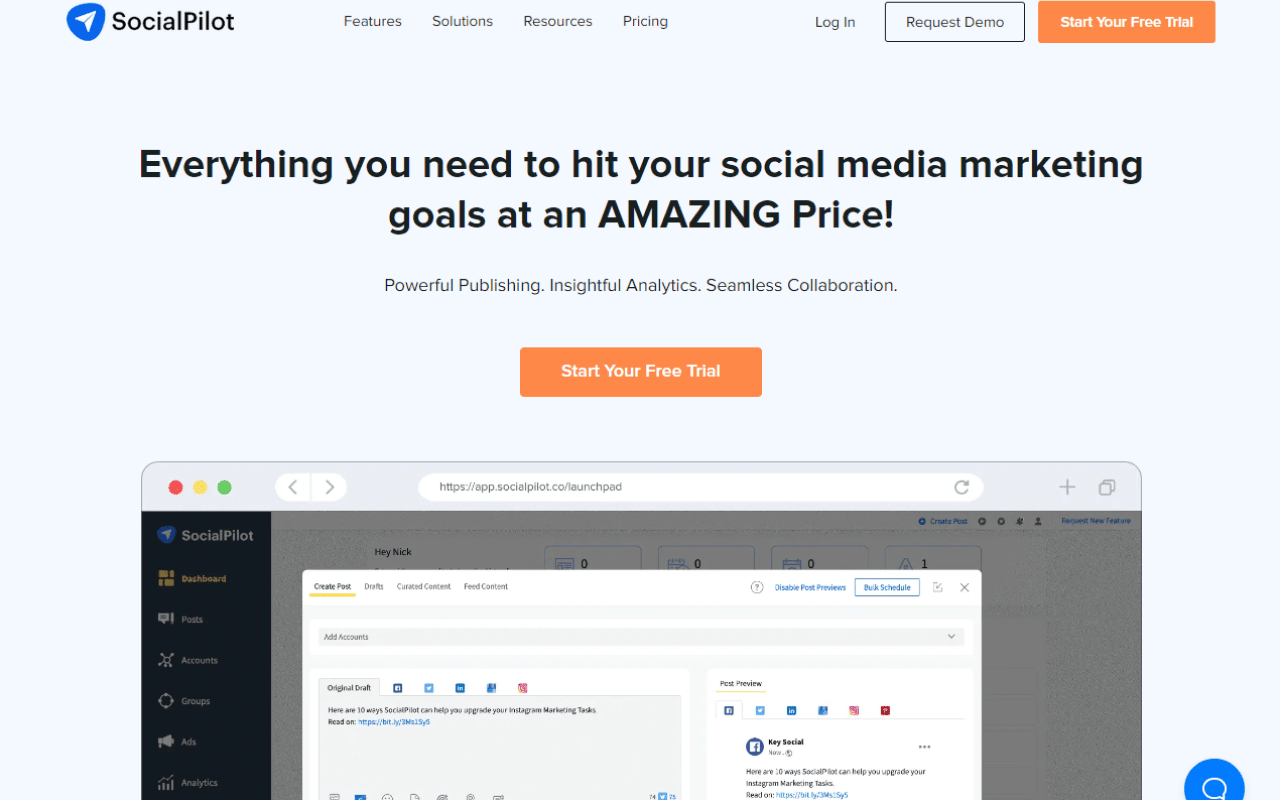Click the 'Hey Nick' greeting text
Image resolution: width=1280 pixels, height=800 pixels.
[x=393, y=552]
